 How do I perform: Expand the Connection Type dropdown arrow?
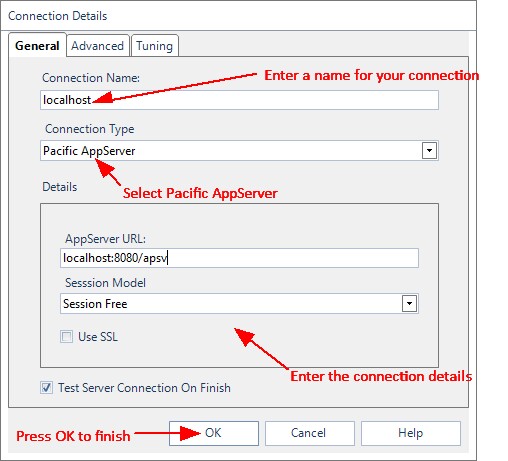click(429, 151)
